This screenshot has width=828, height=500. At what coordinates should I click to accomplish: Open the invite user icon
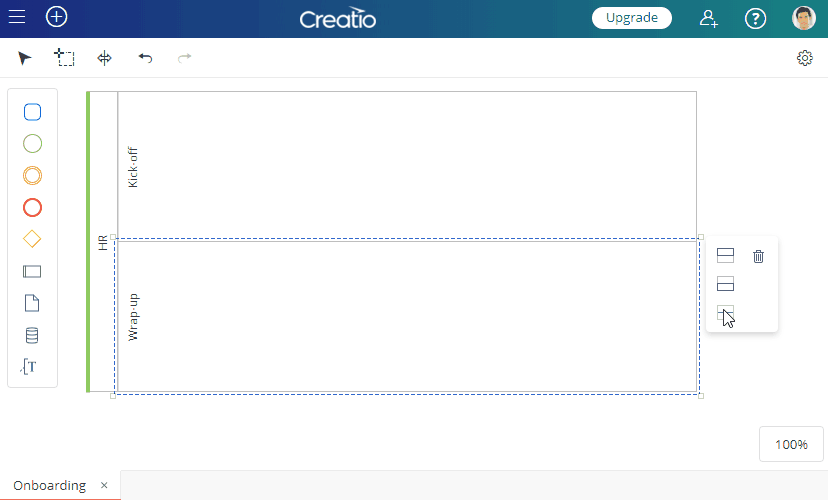tap(709, 18)
